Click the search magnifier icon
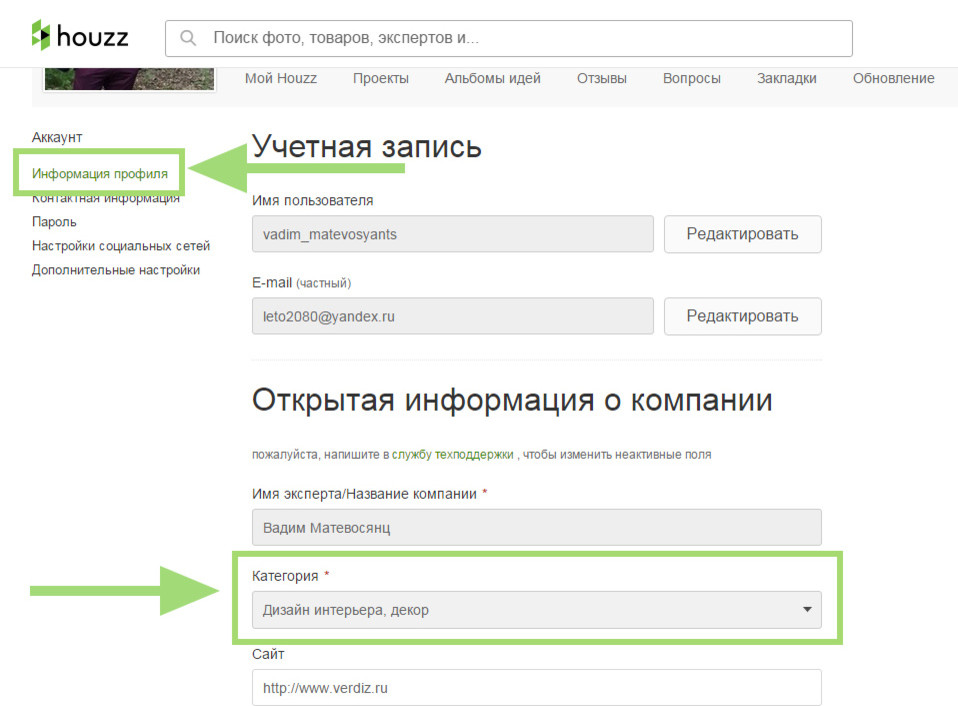Image resolution: width=958 pixels, height=706 pixels. click(x=189, y=37)
